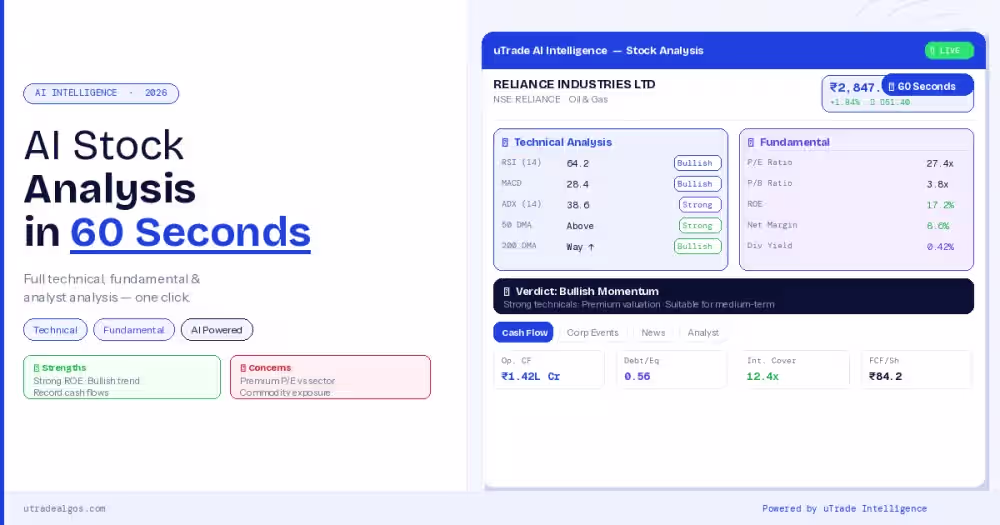Click the P/B Ratio value 3.8x
The height and width of the screenshot is (525, 1000).
point(938,184)
